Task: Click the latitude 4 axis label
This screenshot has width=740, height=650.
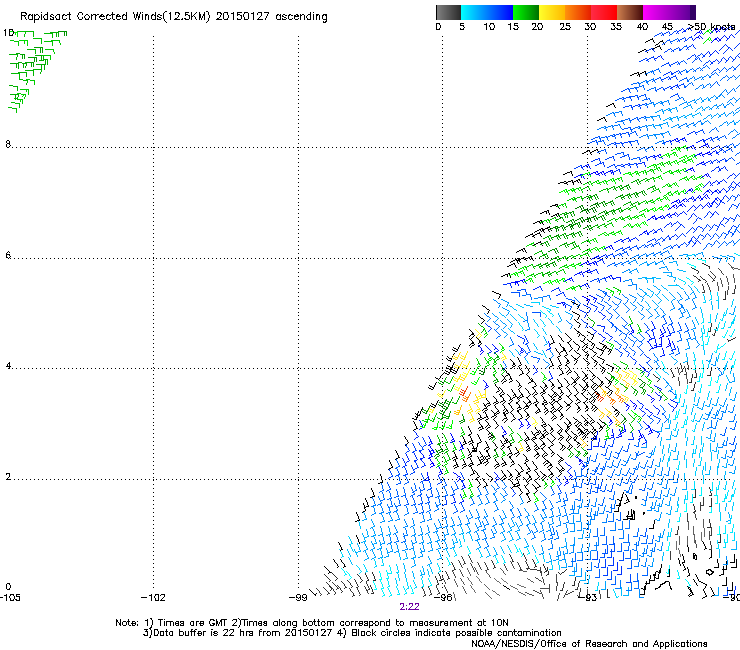Action: 8,366
